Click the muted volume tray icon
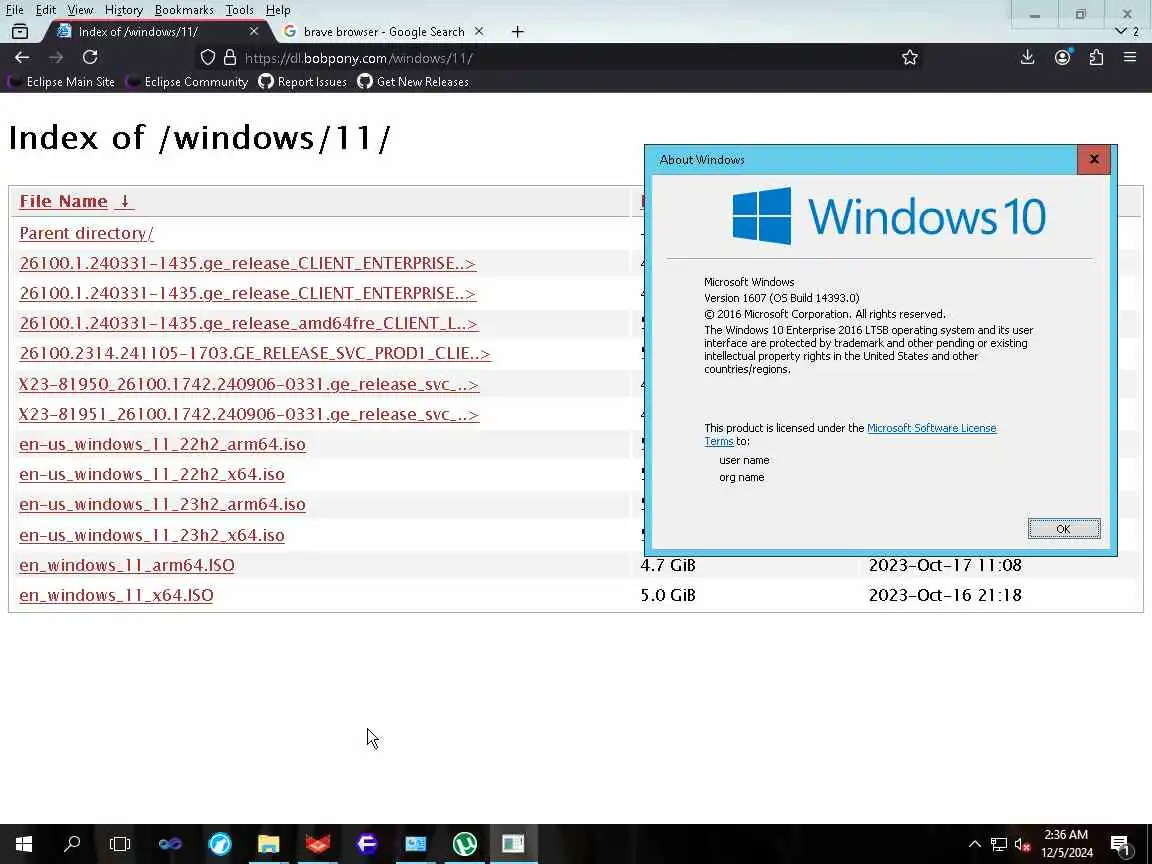Viewport: 1152px width, 864px height. (1022, 844)
